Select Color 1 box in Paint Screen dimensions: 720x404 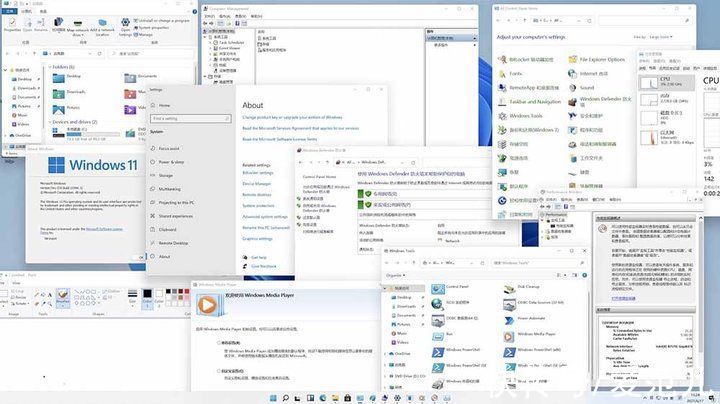click(x=147, y=297)
